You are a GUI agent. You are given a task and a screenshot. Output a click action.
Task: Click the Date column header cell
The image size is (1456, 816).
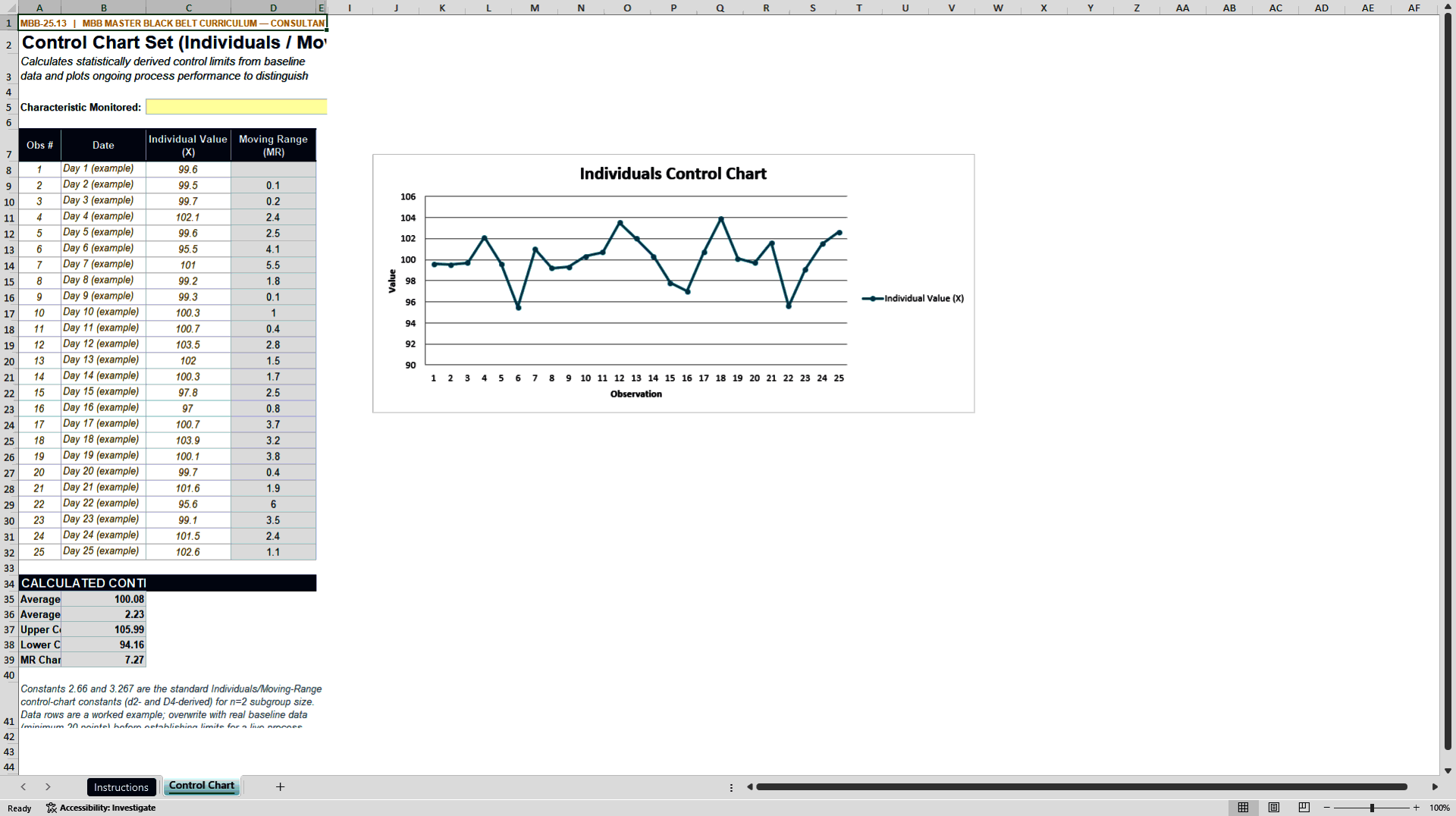[x=103, y=145]
